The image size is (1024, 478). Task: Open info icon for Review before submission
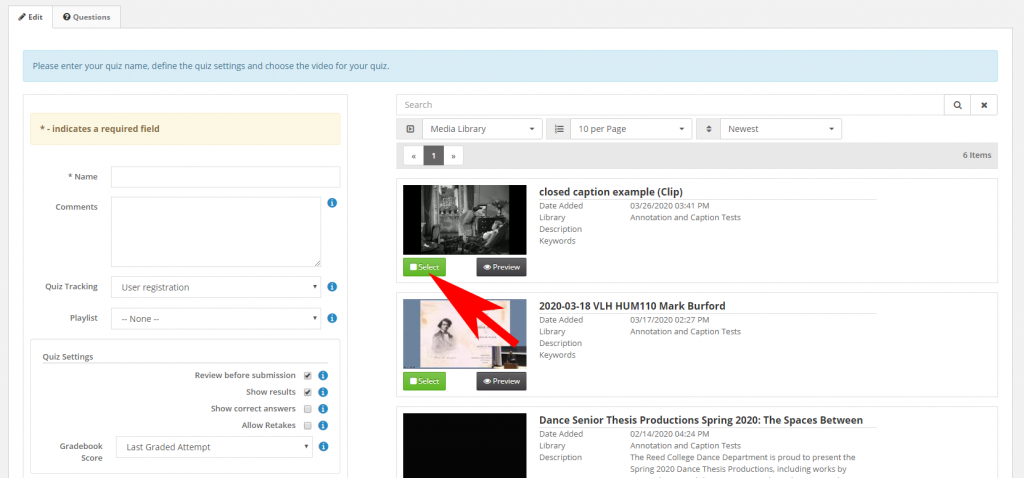point(323,375)
